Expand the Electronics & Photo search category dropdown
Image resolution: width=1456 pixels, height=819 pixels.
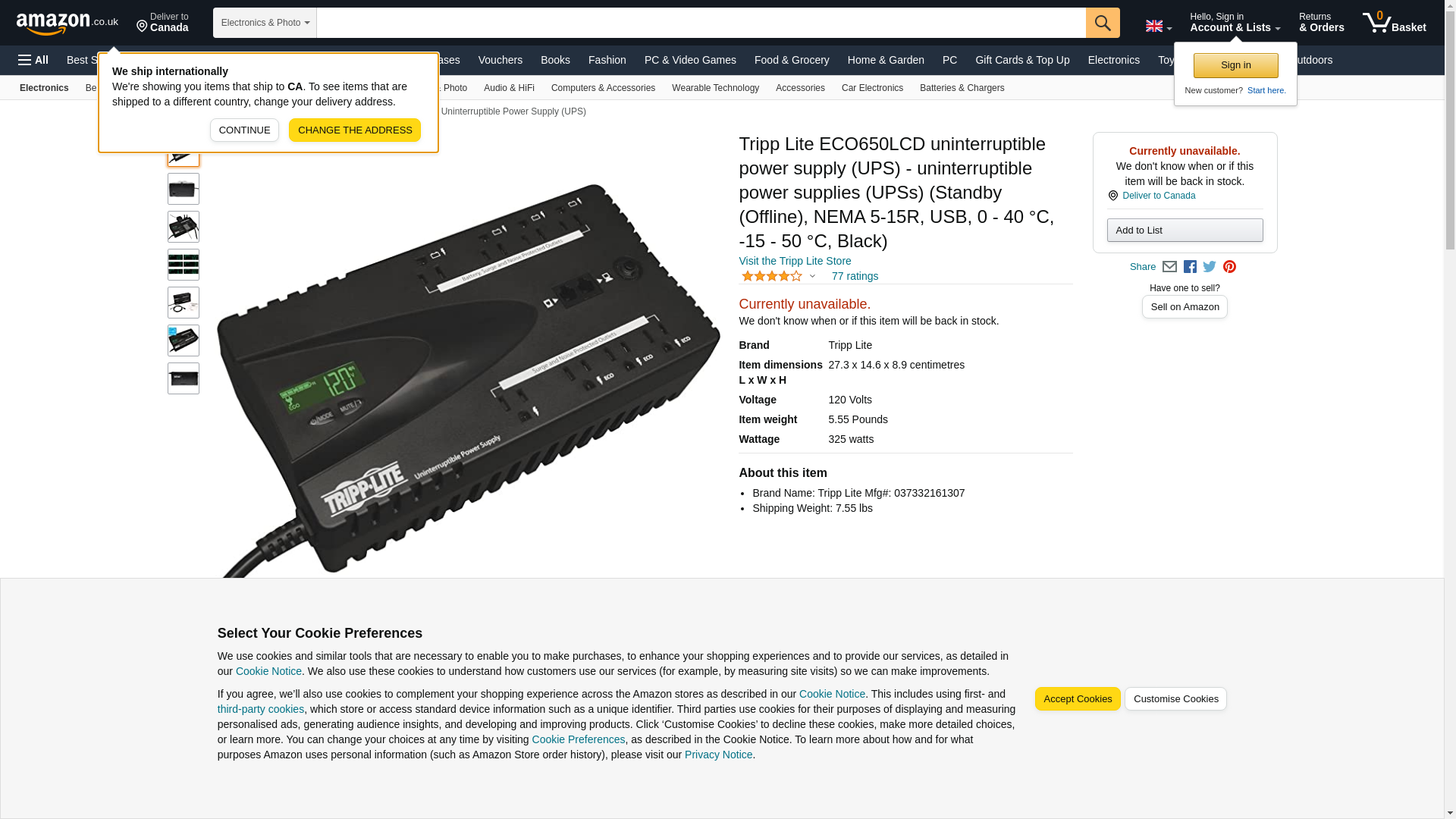(265, 23)
